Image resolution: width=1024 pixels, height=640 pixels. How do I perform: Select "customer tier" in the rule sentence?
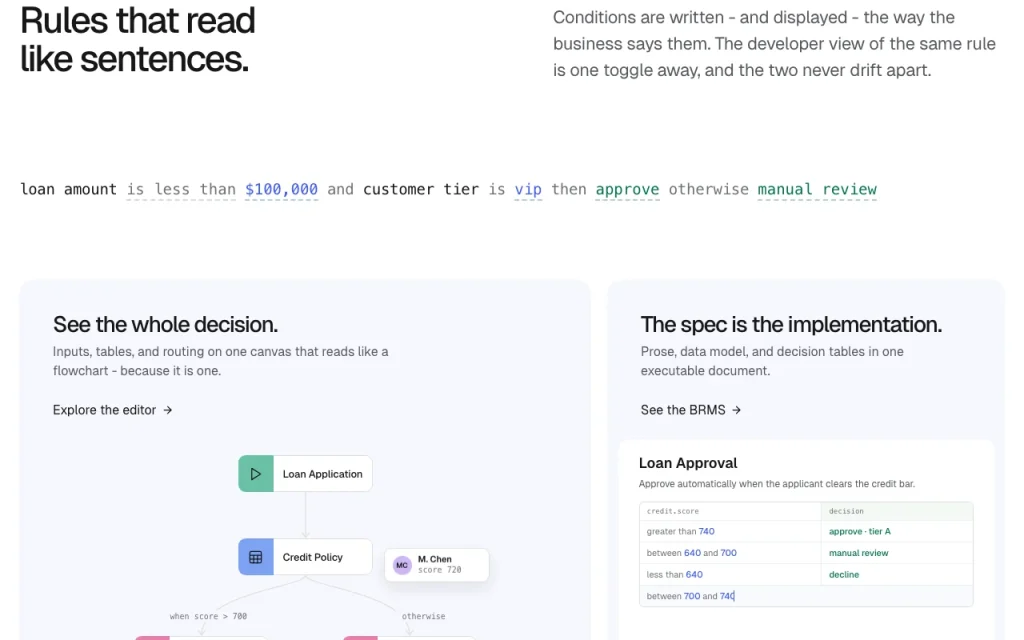point(421,189)
